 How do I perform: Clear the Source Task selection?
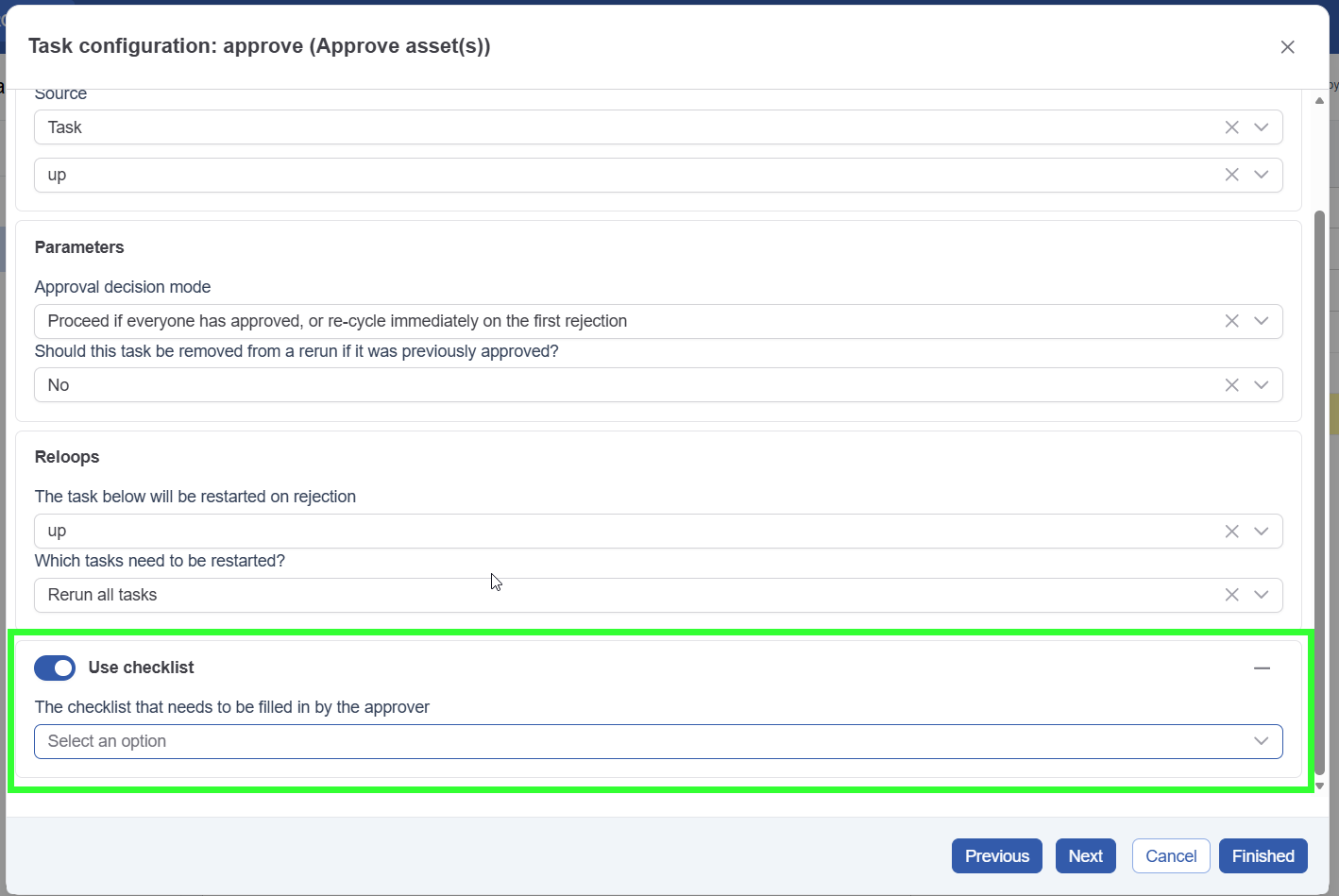(x=1231, y=127)
